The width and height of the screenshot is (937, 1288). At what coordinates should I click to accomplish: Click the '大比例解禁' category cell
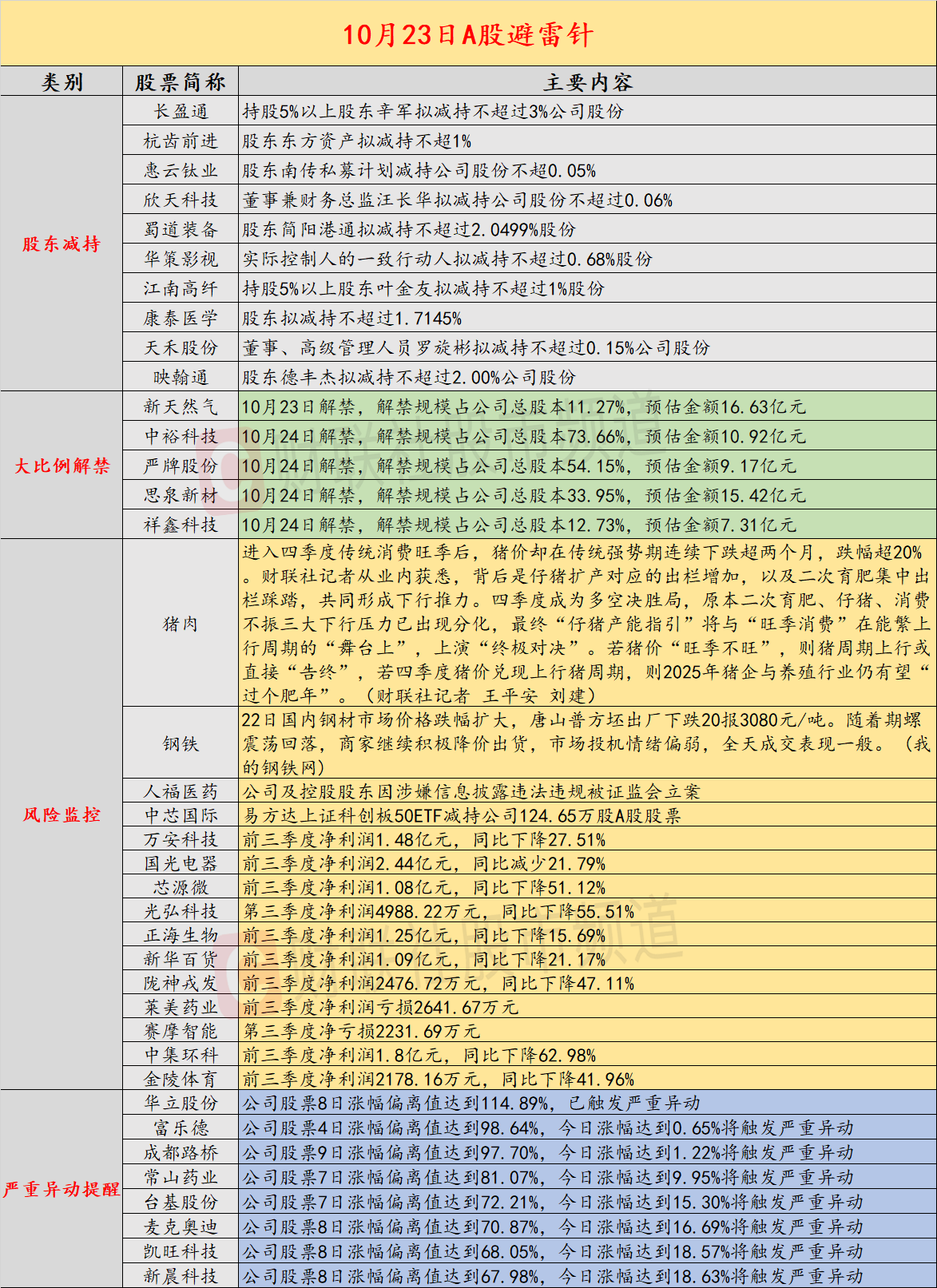pyautogui.click(x=62, y=466)
